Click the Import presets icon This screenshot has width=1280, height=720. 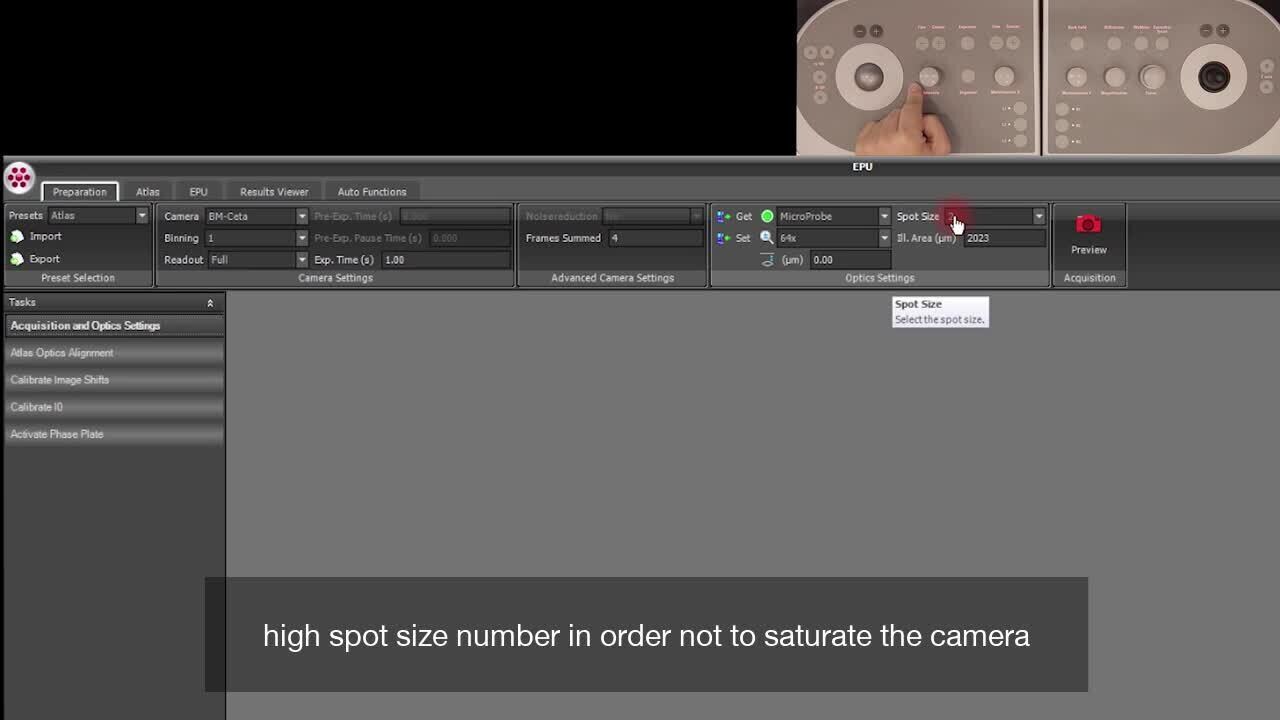[17, 237]
